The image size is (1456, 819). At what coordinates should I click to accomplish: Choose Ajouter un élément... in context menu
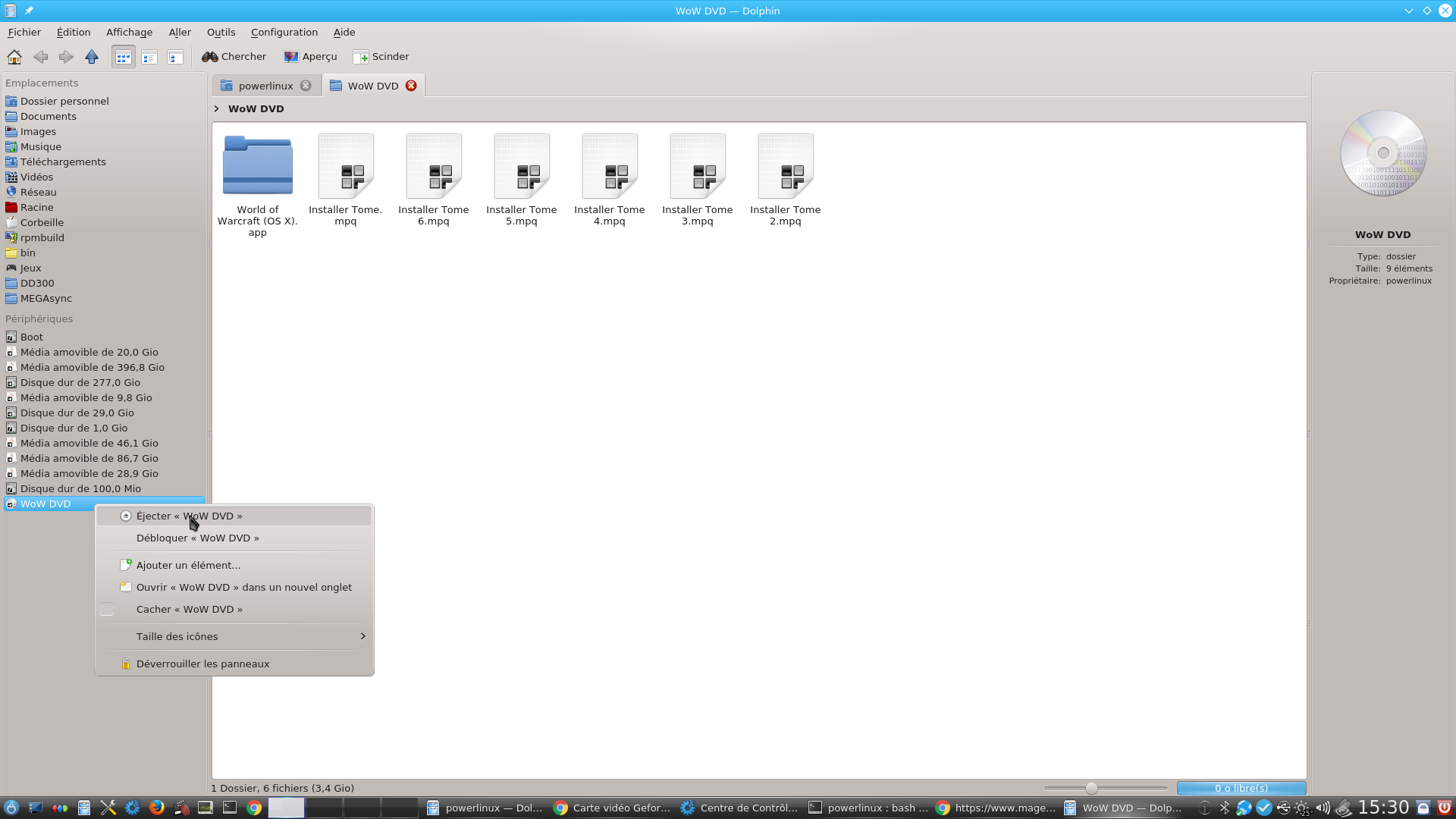234,565
